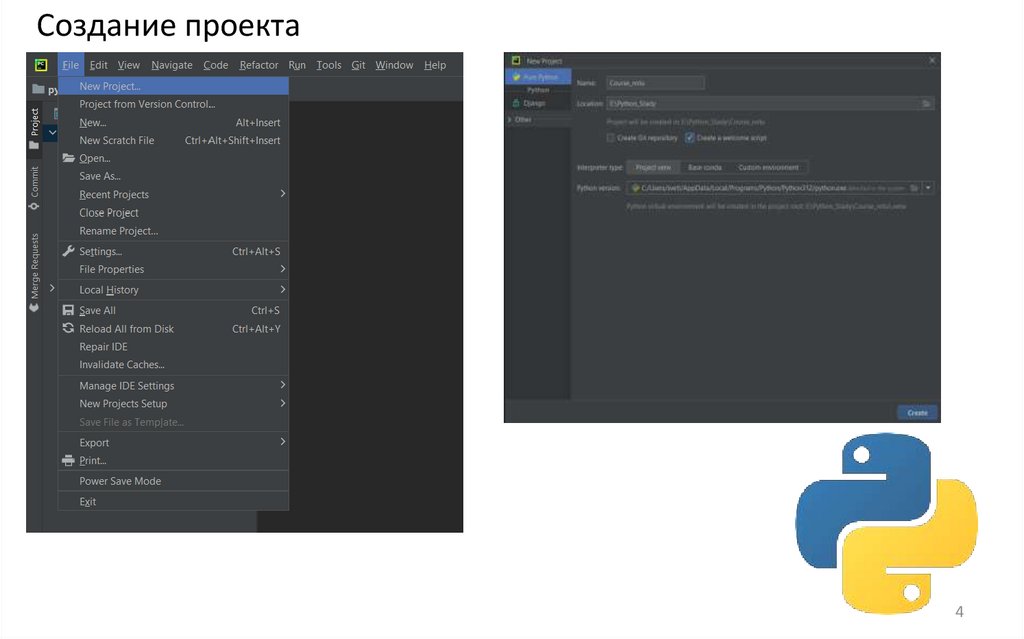The width and height of the screenshot is (1024, 639).
Task: Collapse the project tree chevron under Project tab
Action: coord(52,133)
